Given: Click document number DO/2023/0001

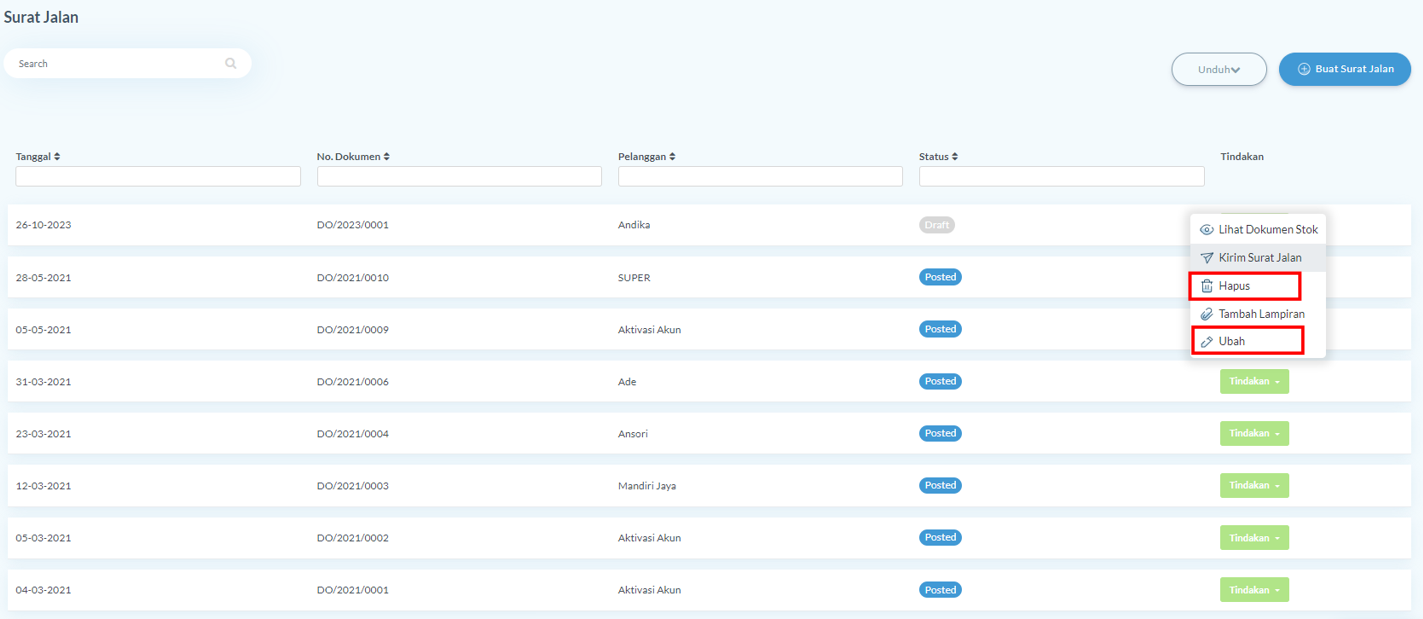Looking at the screenshot, I should [x=353, y=225].
